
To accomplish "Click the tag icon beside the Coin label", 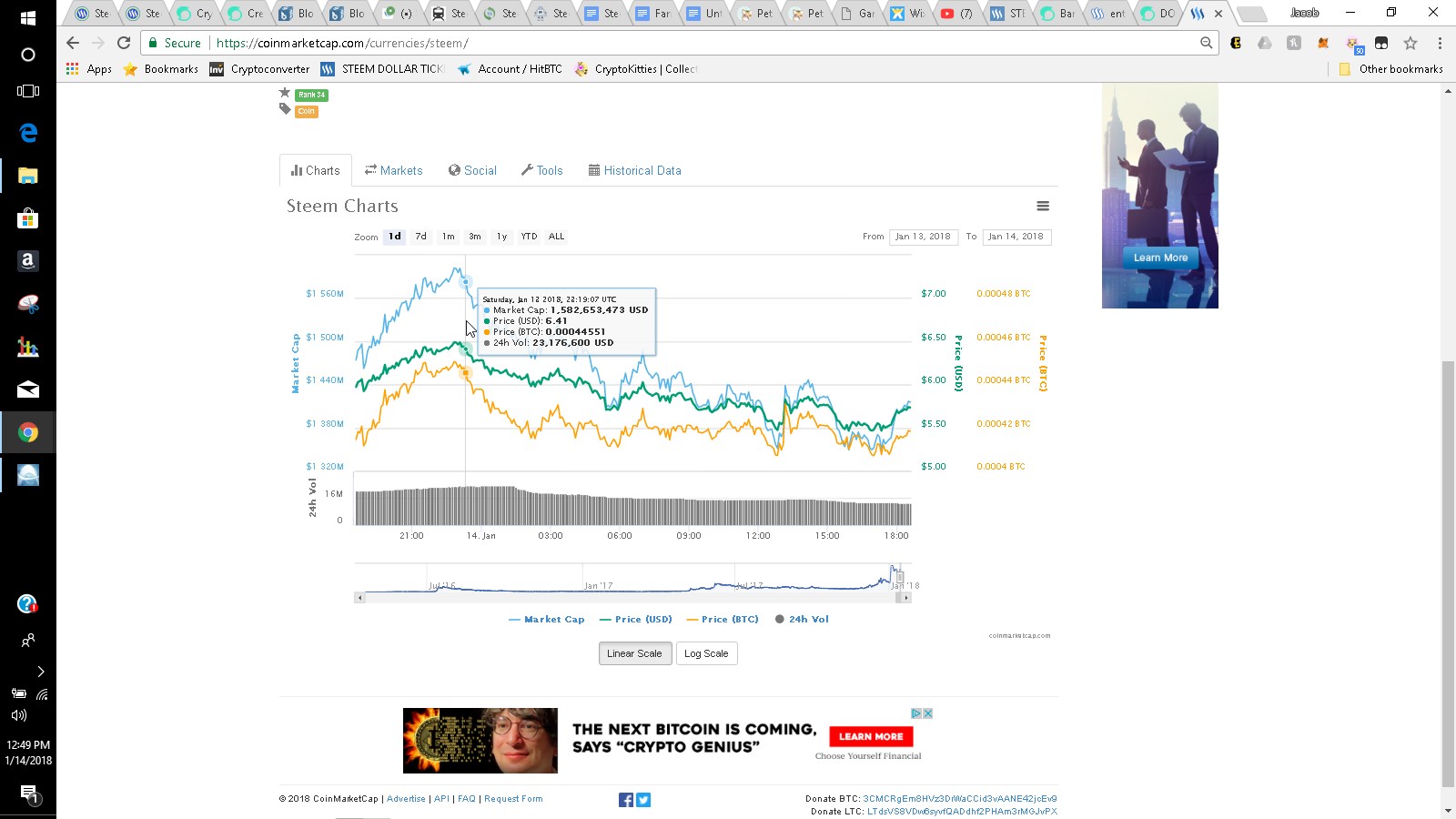I will (285, 109).
